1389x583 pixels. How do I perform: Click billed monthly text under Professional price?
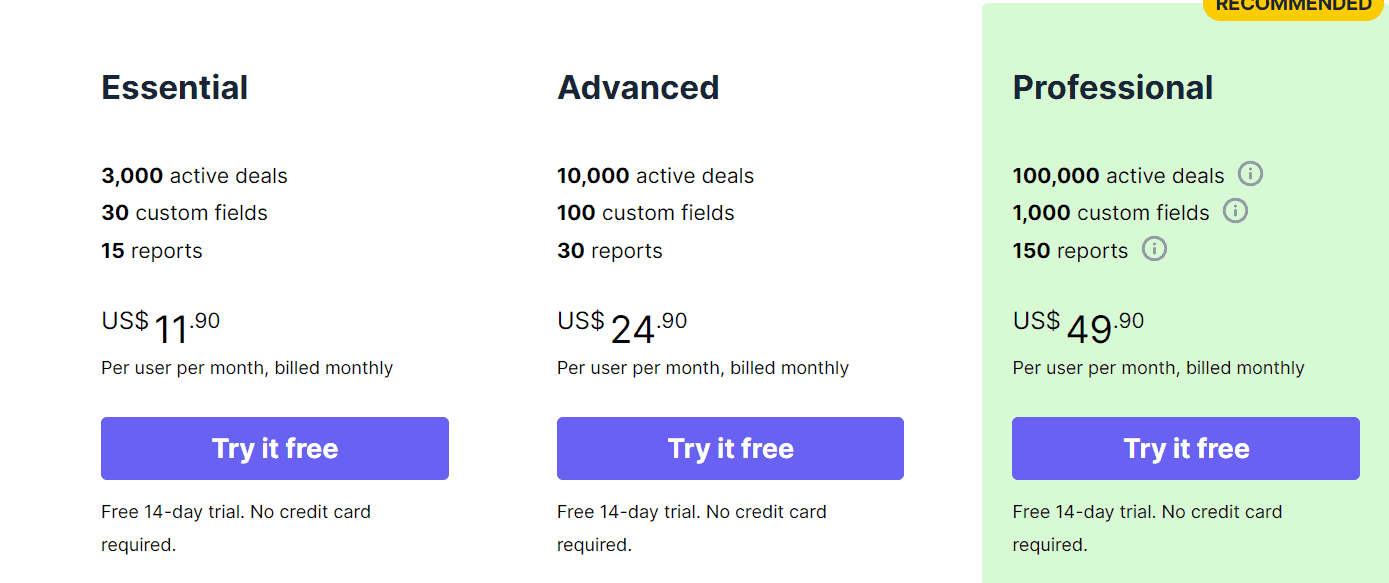tap(1245, 368)
